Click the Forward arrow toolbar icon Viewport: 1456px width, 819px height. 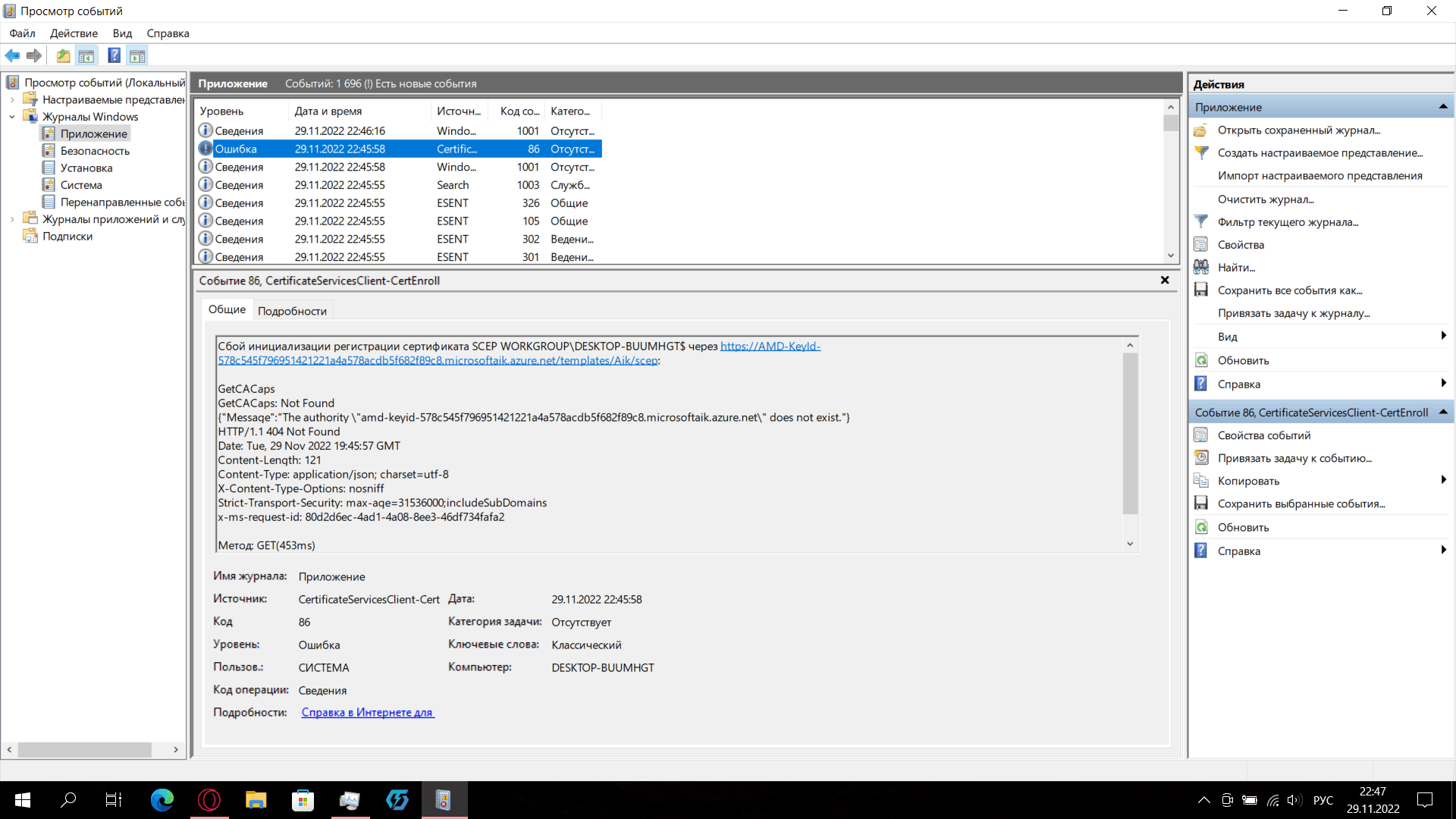coord(34,55)
